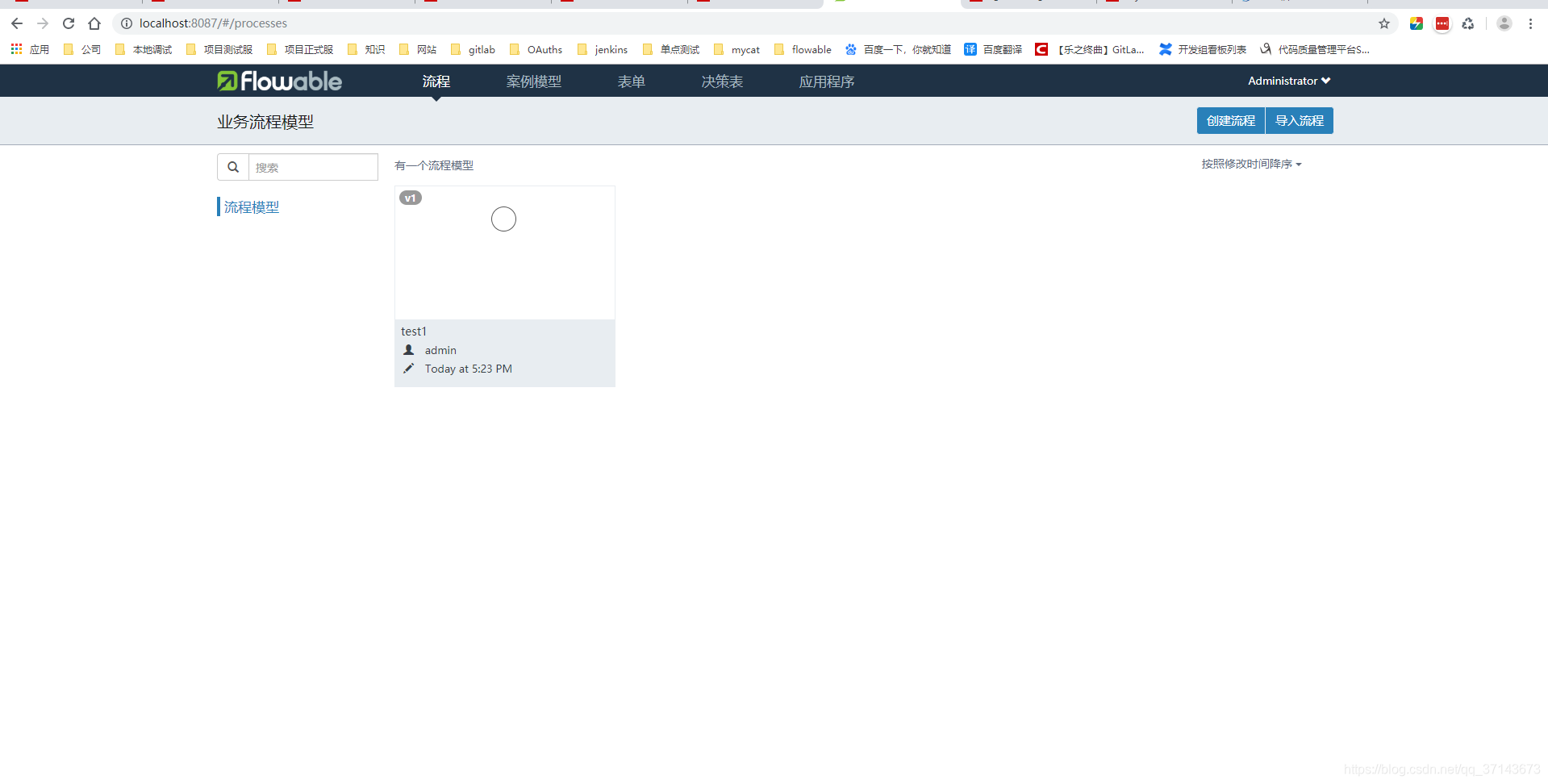Click the admin author label

[x=440, y=350]
